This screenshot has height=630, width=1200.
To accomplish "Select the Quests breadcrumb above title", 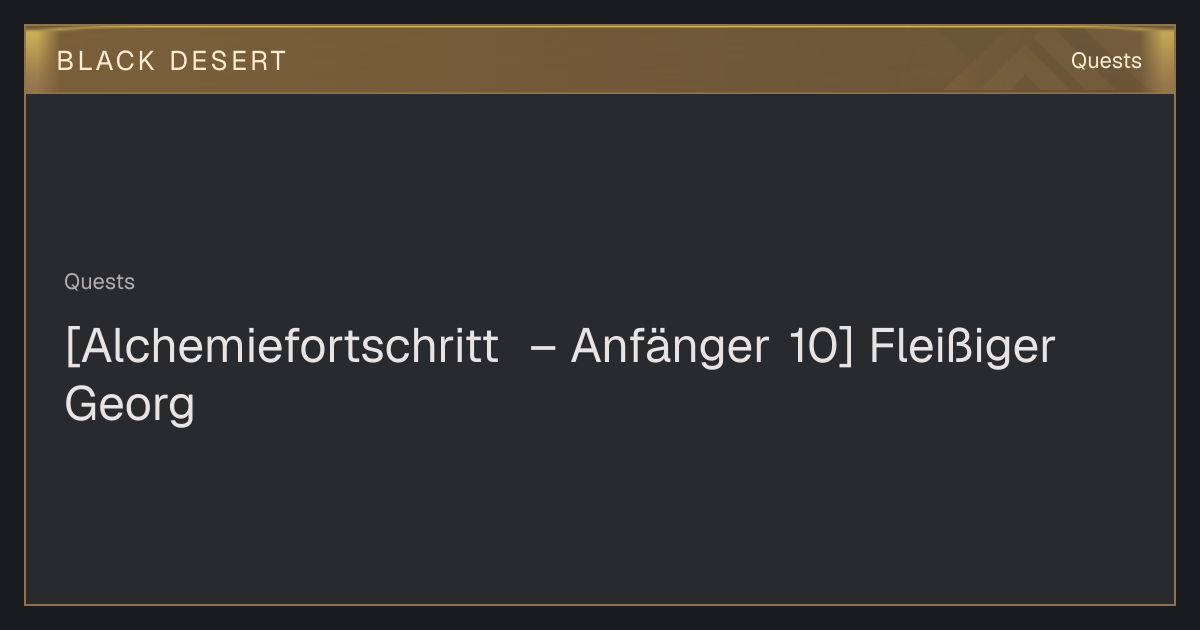I will pyautogui.click(x=99, y=282).
